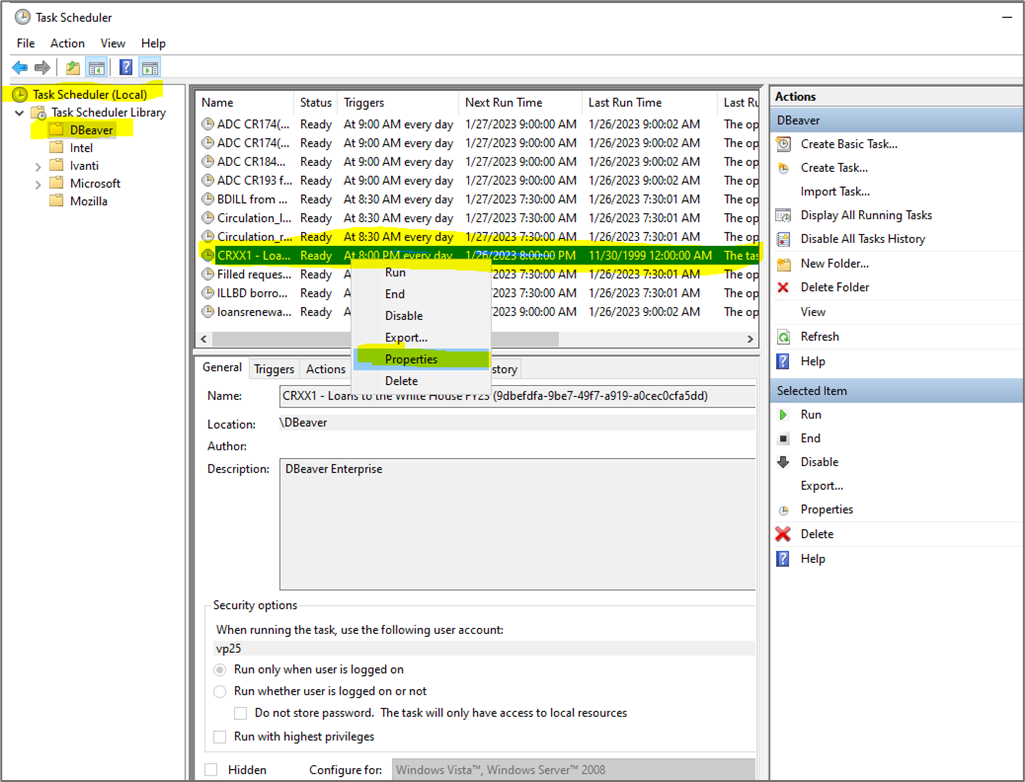Check Run with highest privileges
The height and width of the screenshot is (782, 1025).
[x=220, y=737]
